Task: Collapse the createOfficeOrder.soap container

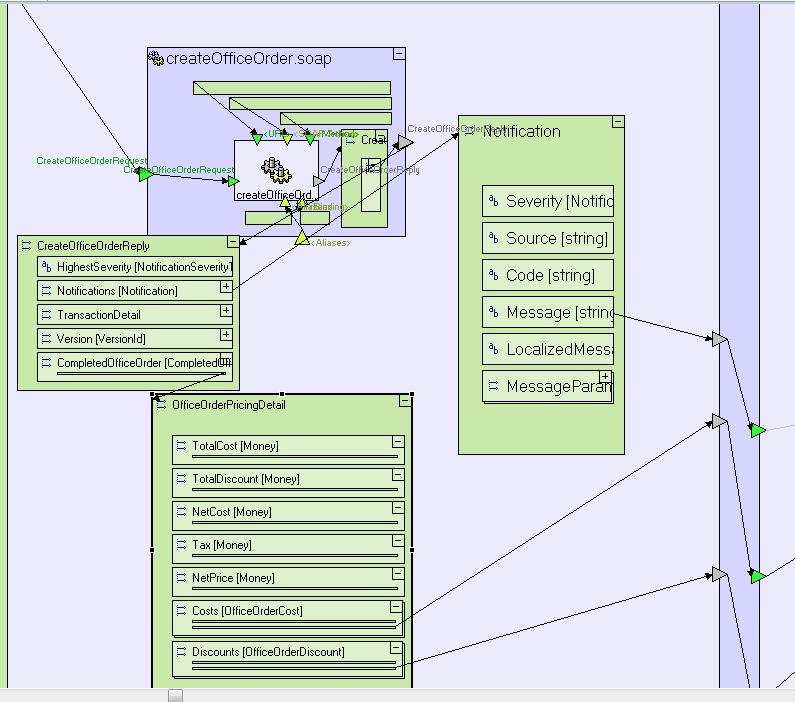Action: click(x=398, y=54)
